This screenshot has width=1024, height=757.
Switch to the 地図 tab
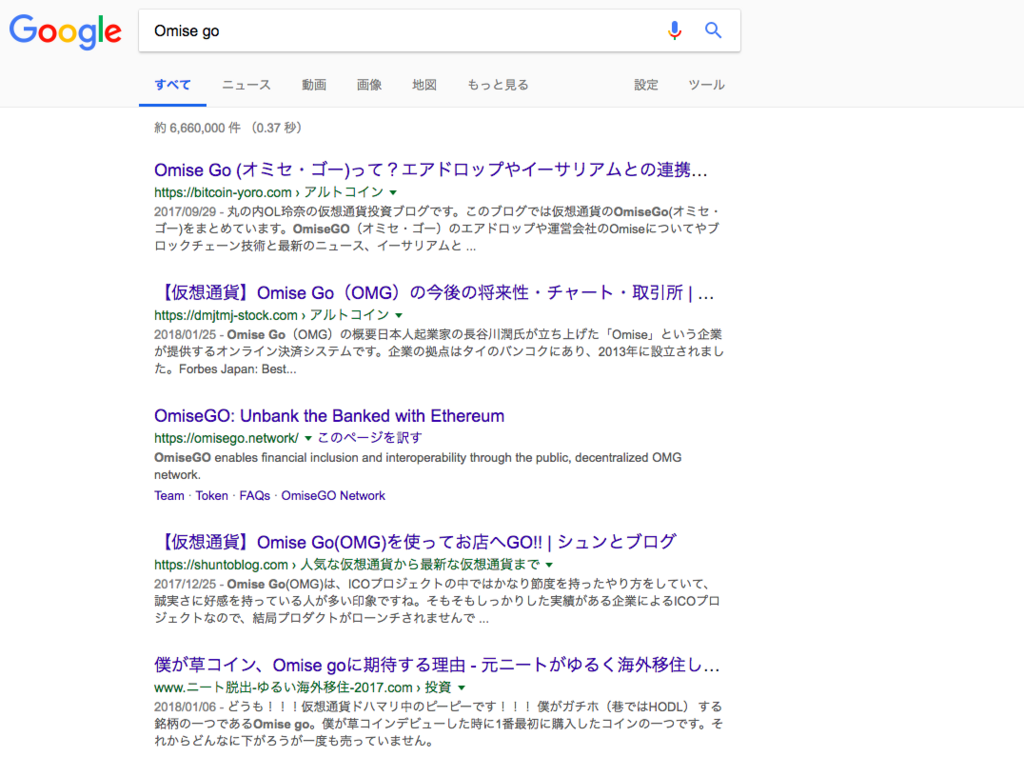pos(424,85)
